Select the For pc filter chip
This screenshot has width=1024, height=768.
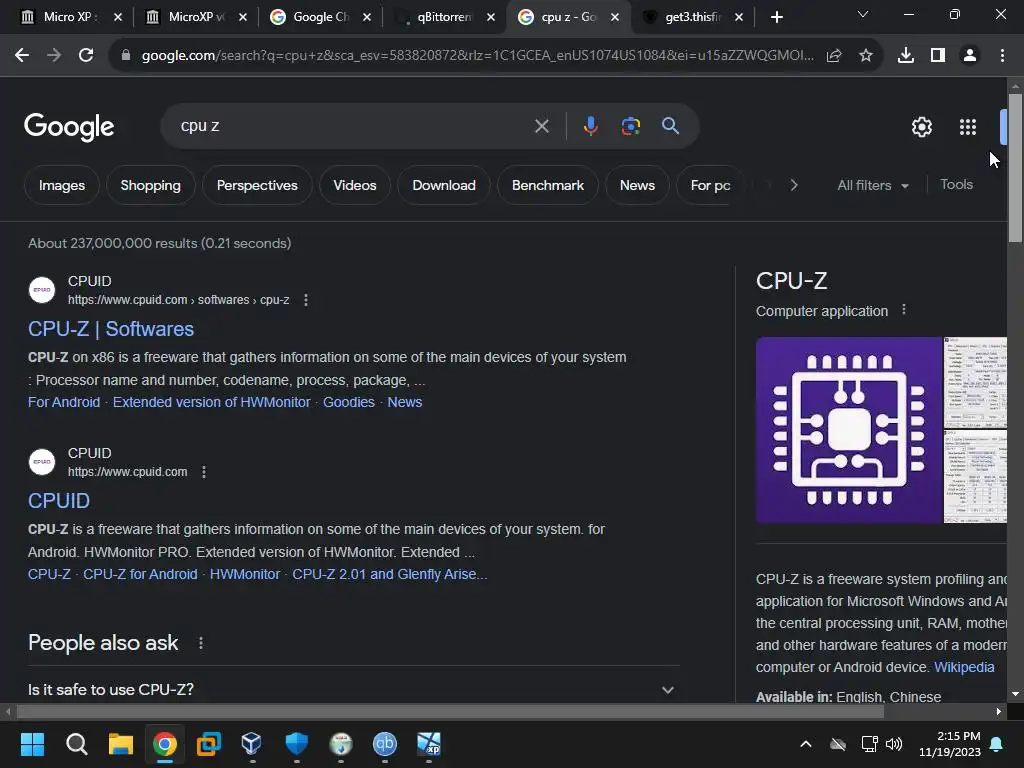pyautogui.click(x=711, y=185)
